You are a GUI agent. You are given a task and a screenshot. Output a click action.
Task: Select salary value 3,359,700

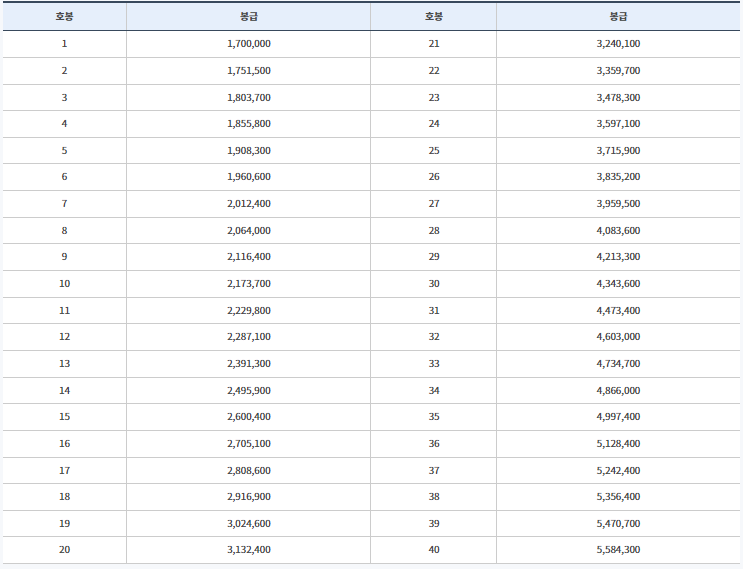click(618, 71)
